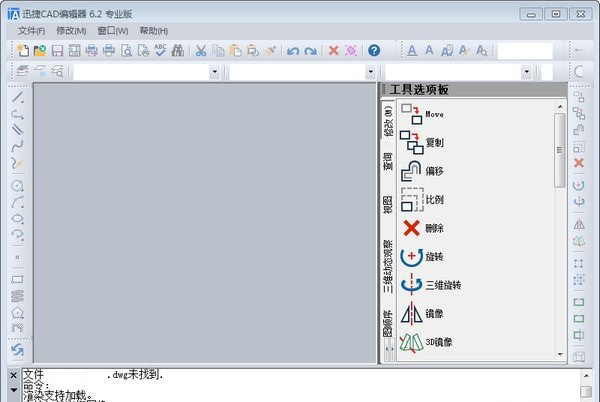This screenshot has width=600, height=402.
Task: Select the Arc tool in the left toolbar
Action: tap(17, 202)
